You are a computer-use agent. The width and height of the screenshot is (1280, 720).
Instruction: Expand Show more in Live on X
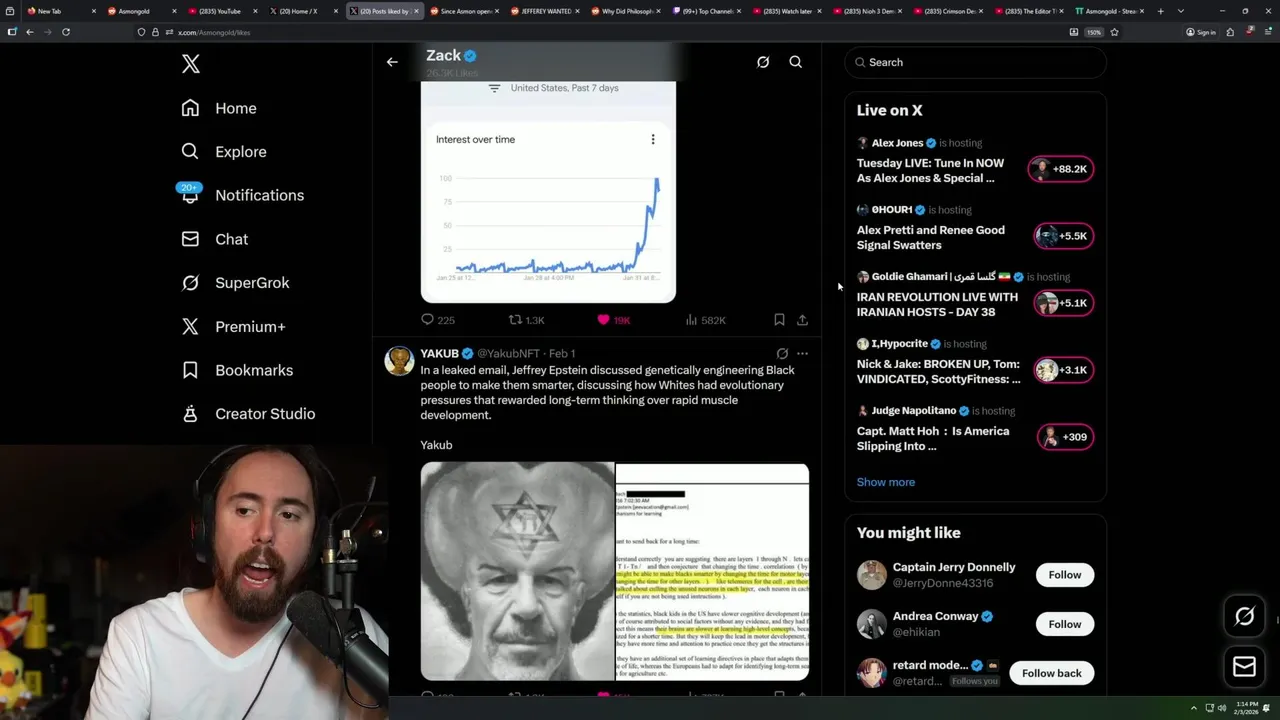coord(886,482)
